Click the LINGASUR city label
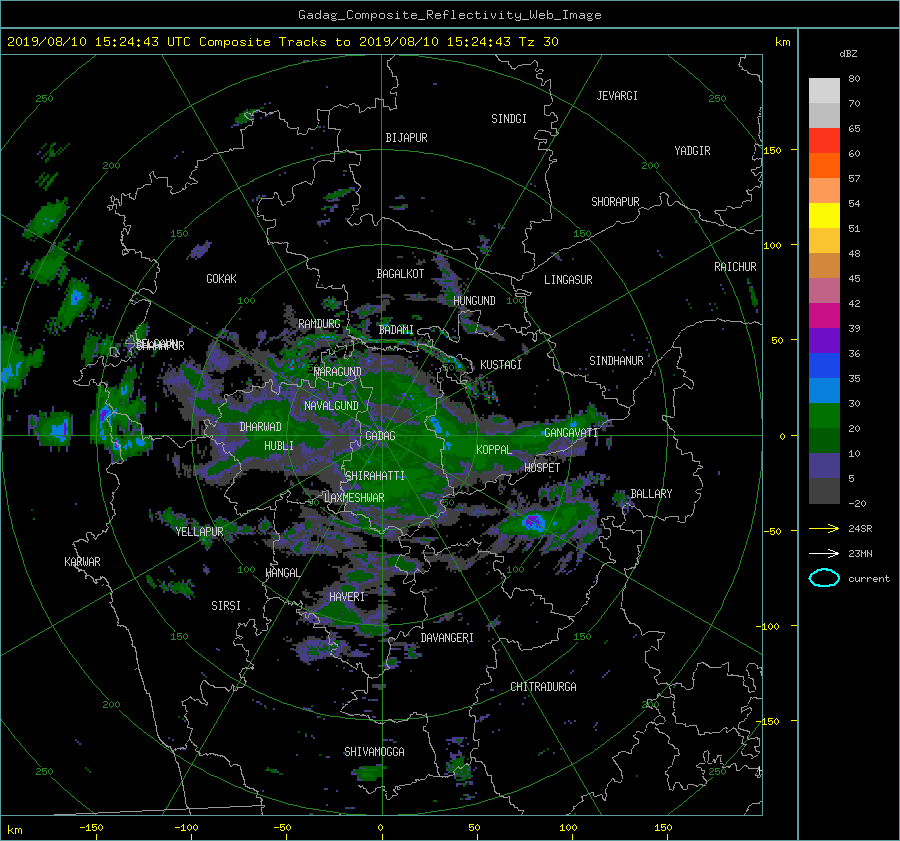Screen dimensions: 900x841 coord(568,280)
